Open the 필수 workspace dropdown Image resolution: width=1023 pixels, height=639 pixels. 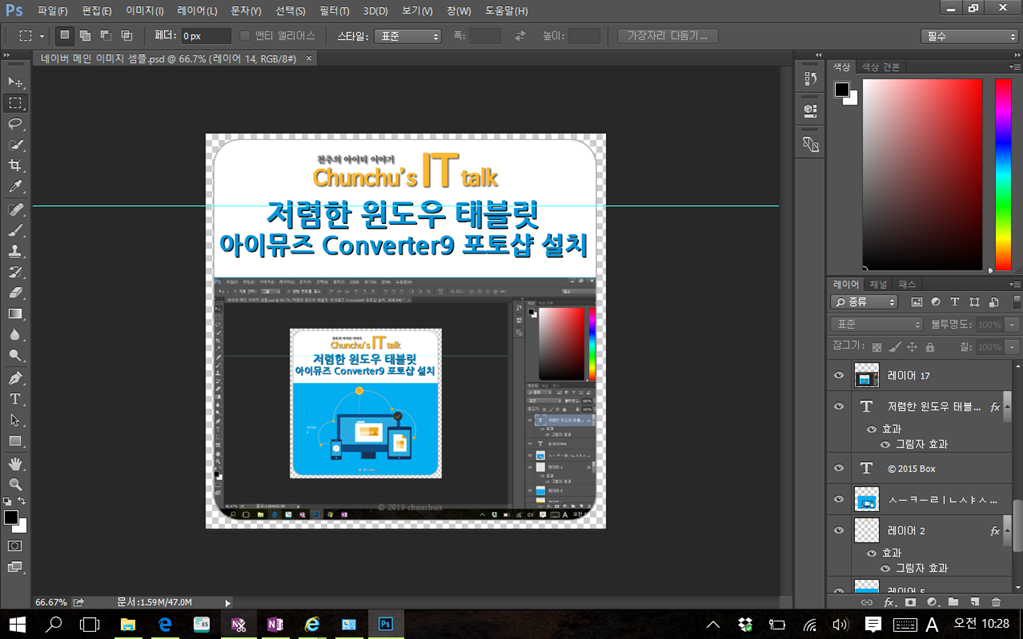[969, 37]
